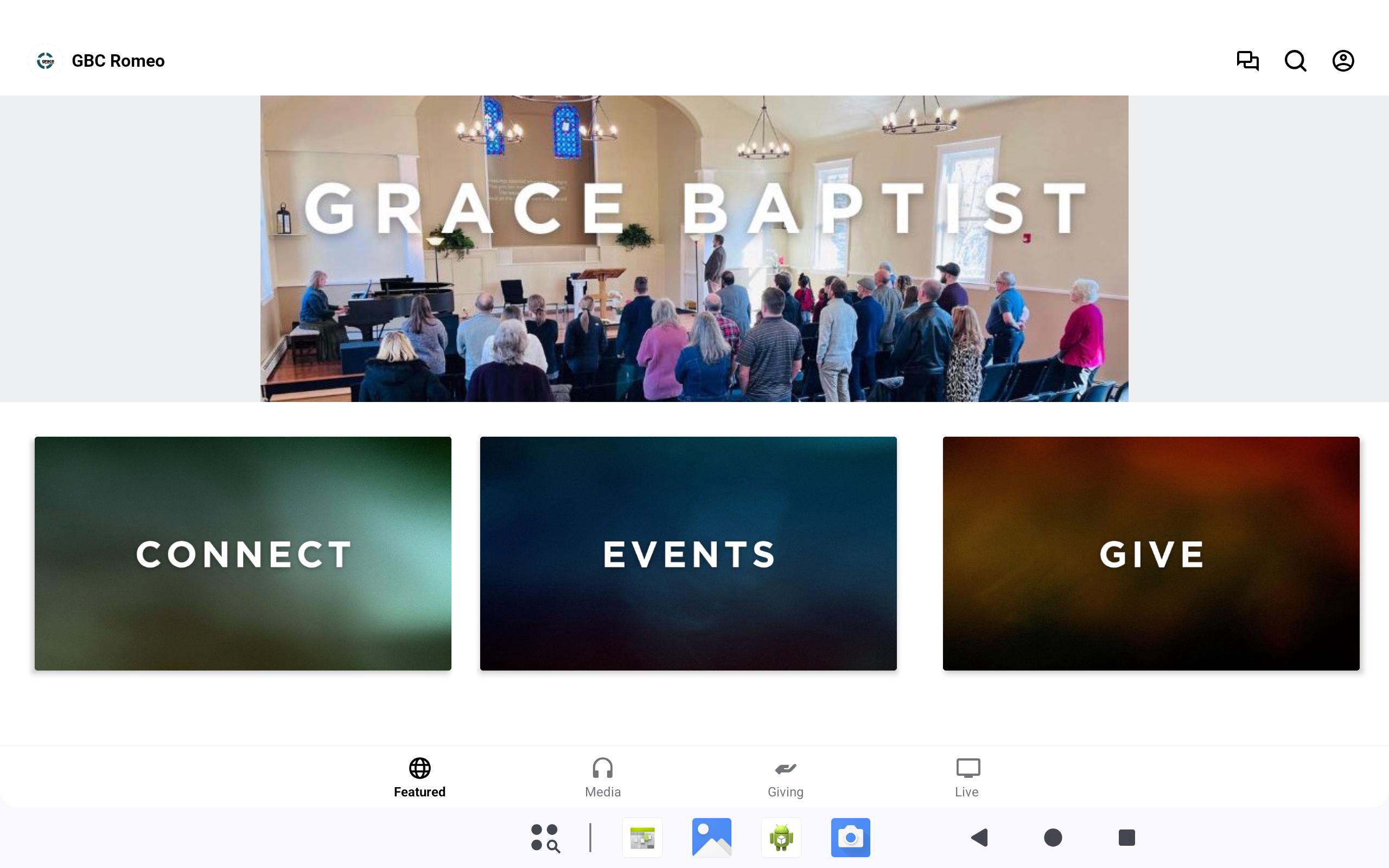
Task: Open the Android APK installer icon
Action: point(781,838)
